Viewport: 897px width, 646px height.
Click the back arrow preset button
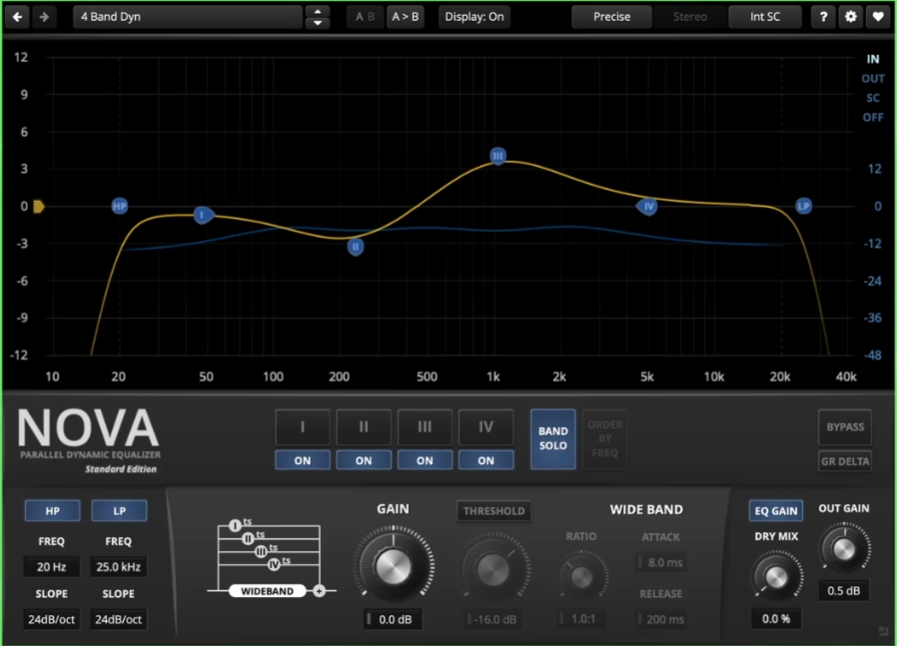pyautogui.click(x=17, y=17)
